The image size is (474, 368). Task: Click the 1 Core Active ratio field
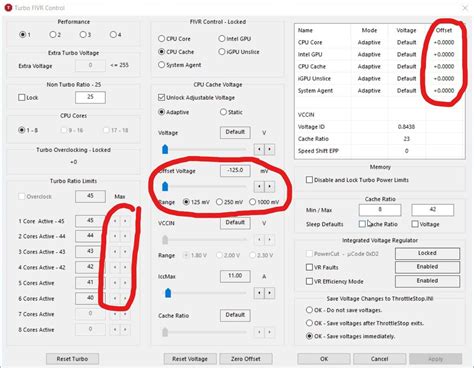[89, 221]
